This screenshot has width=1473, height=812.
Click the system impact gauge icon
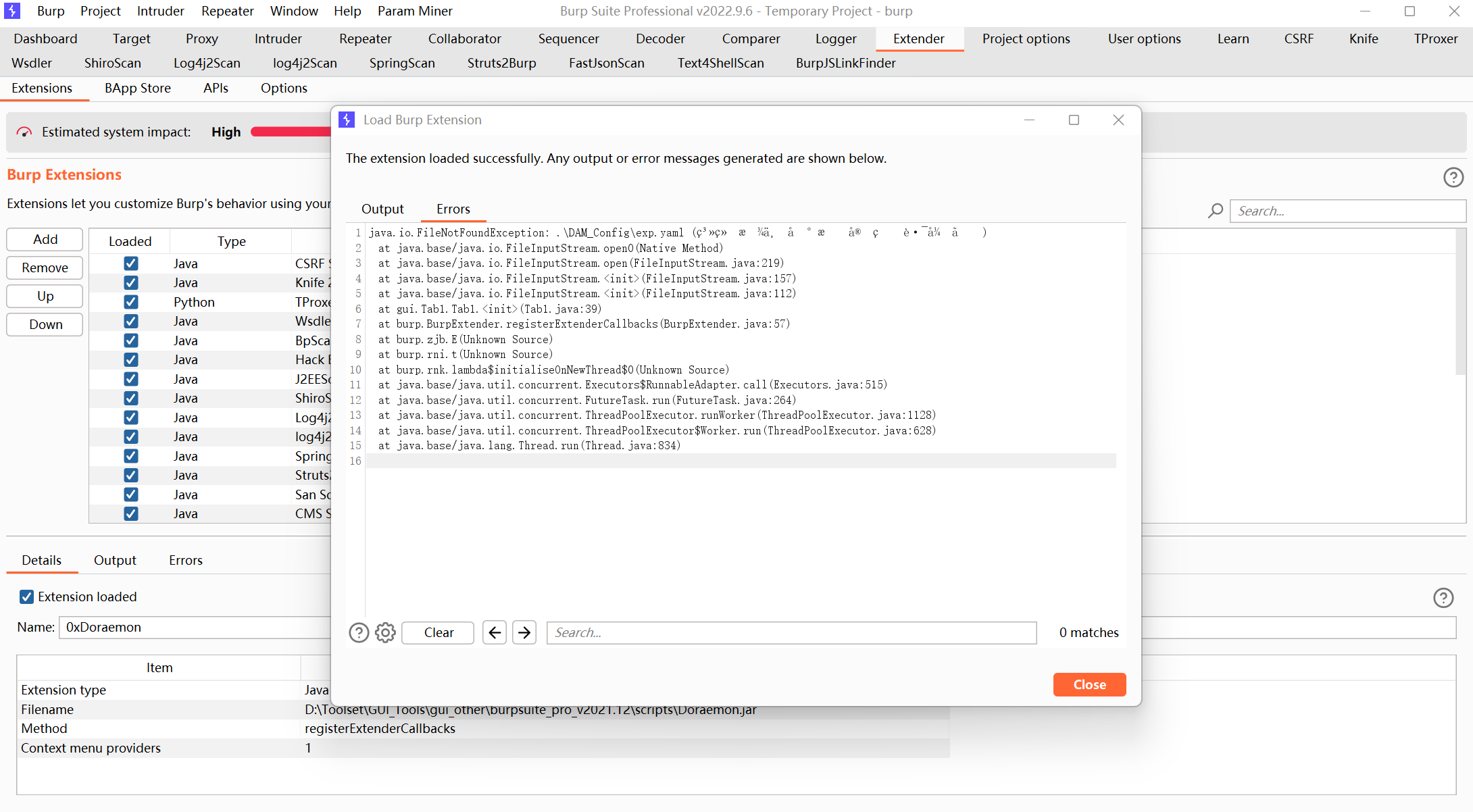pyautogui.click(x=24, y=132)
